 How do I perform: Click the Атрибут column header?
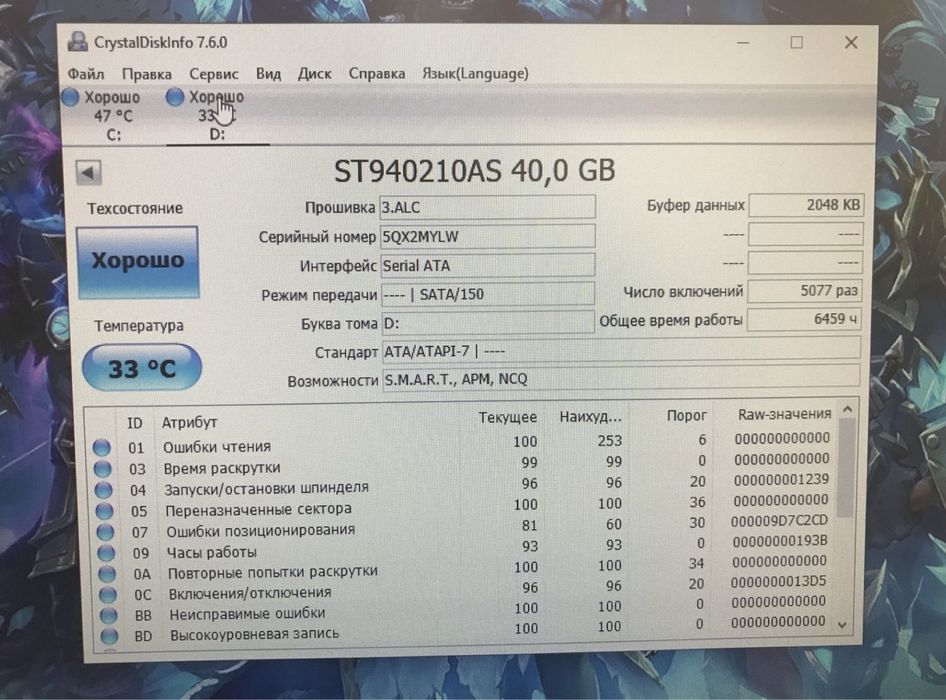pyautogui.click(x=189, y=422)
